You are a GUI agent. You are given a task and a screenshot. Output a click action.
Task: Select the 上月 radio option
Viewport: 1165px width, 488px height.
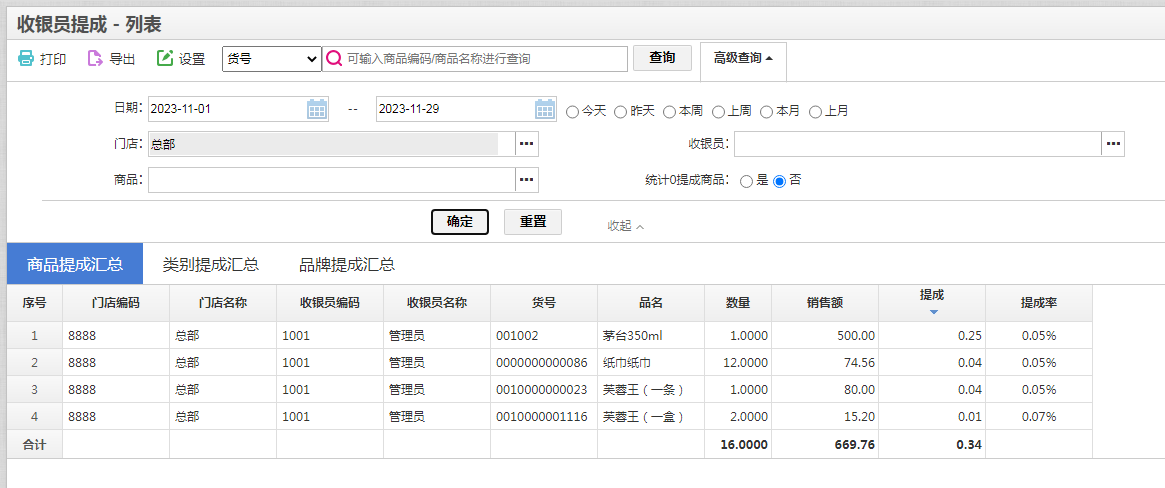[x=816, y=111]
